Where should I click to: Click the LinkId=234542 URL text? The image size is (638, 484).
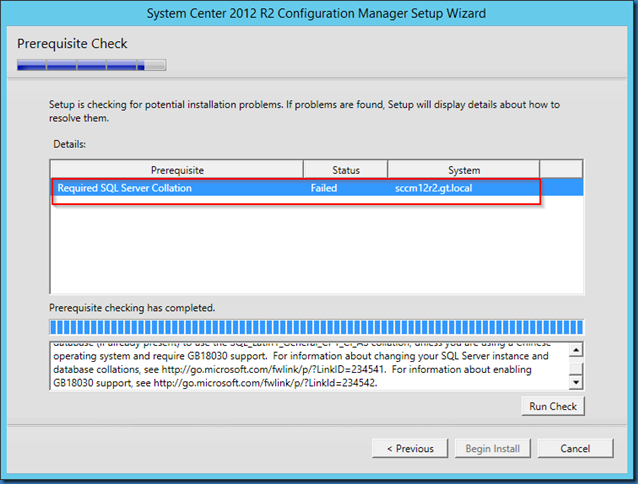point(265,383)
